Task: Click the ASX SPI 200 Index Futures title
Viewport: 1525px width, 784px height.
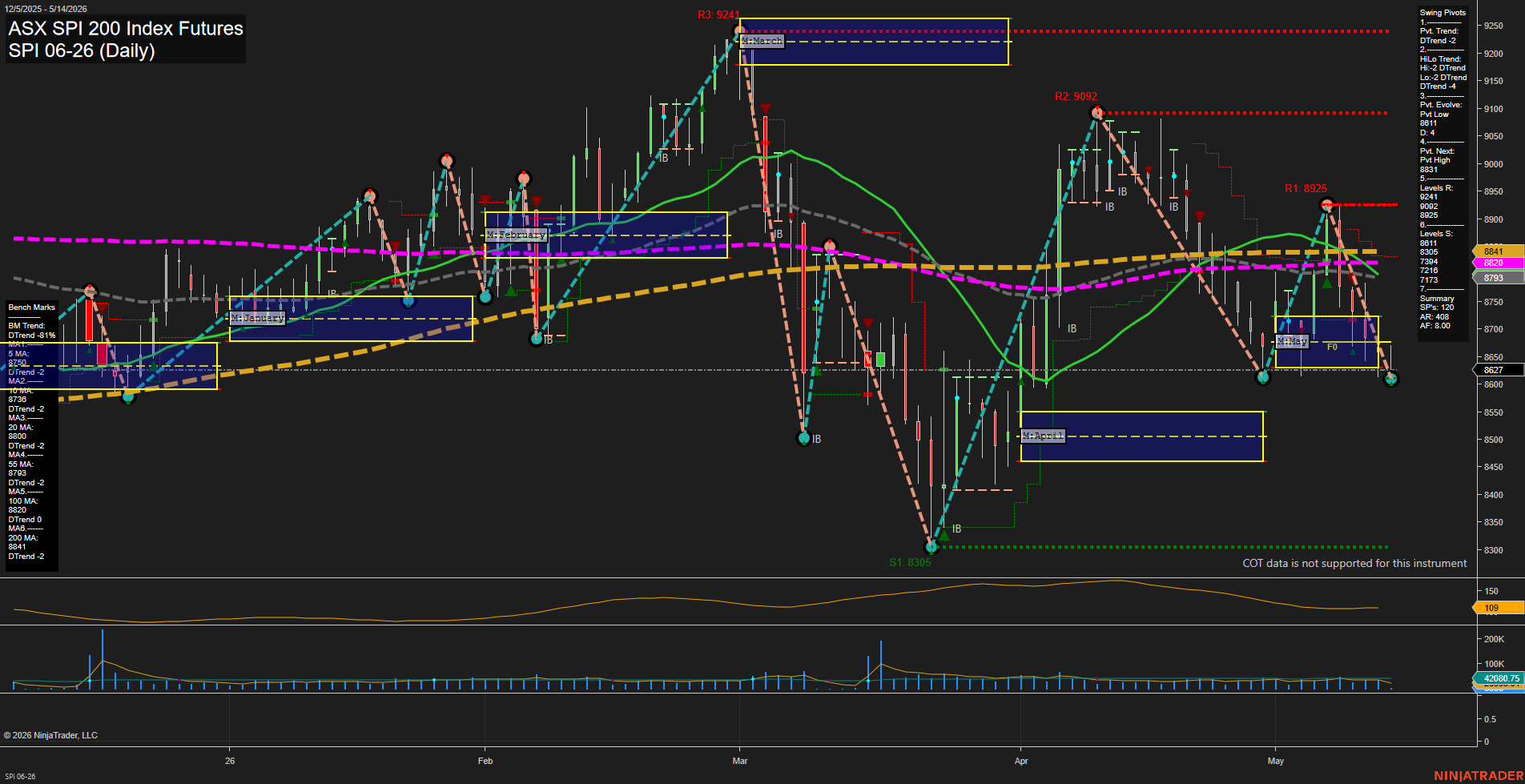Action: (x=126, y=29)
